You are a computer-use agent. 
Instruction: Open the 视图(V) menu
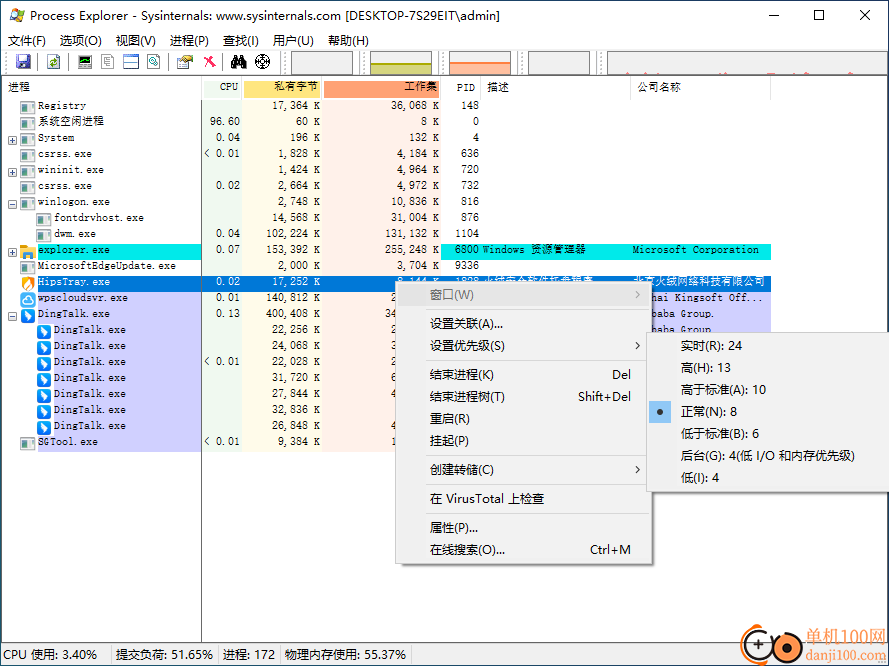coord(136,41)
